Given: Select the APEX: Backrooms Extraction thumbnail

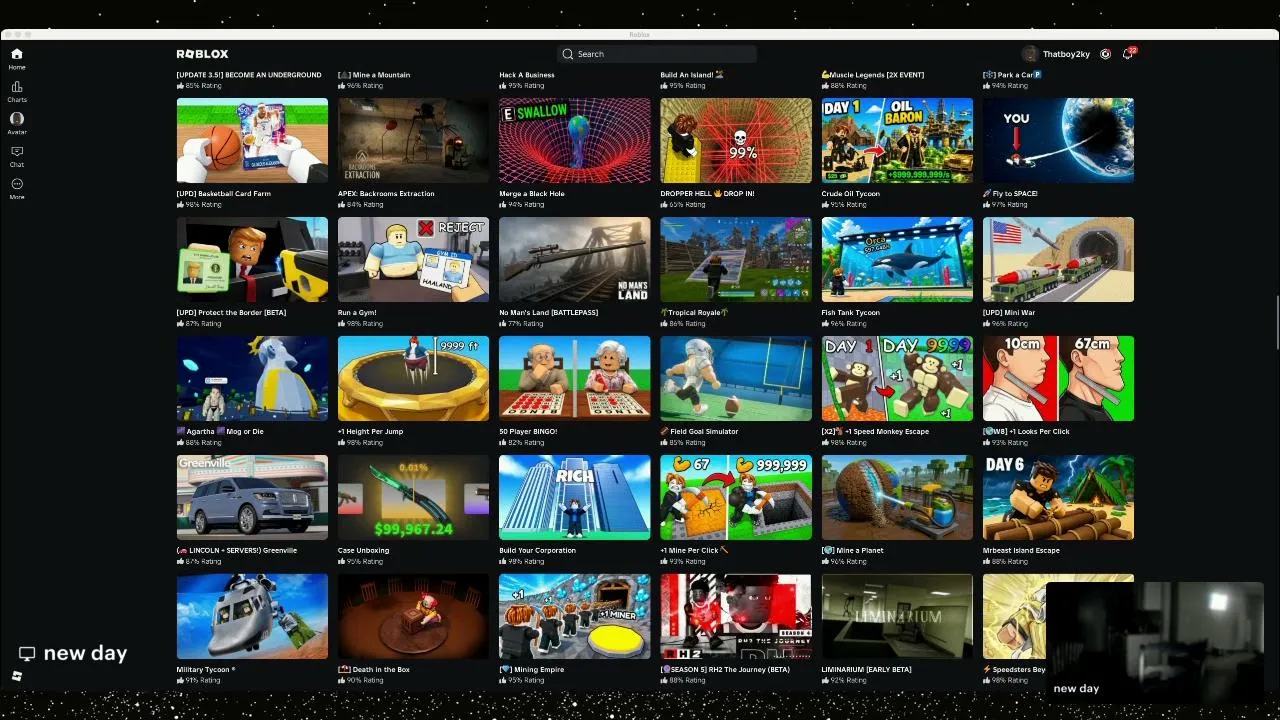Looking at the screenshot, I should point(413,140).
